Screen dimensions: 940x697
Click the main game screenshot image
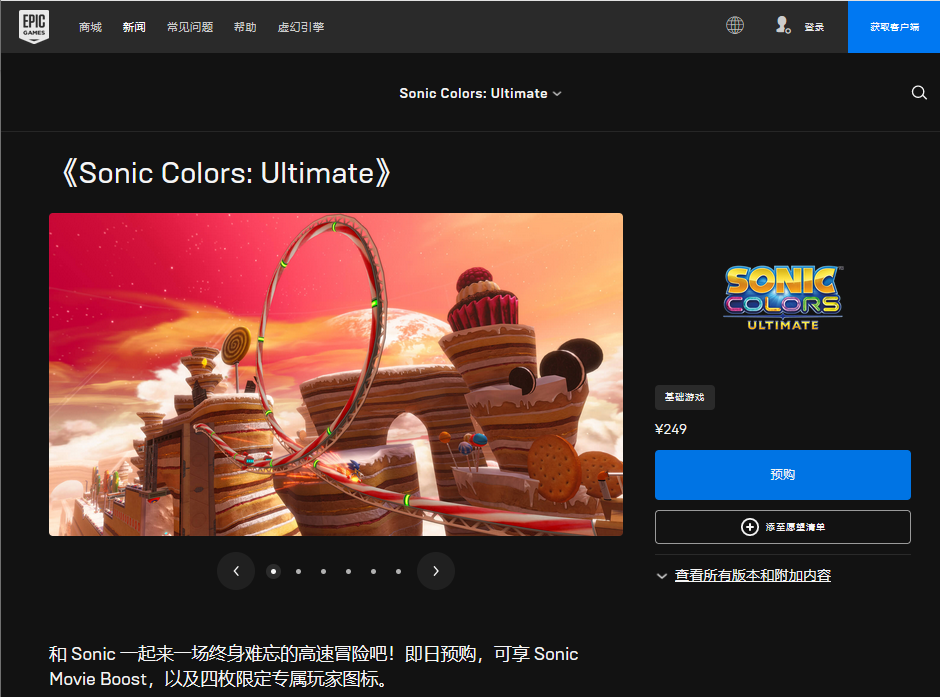pos(336,374)
